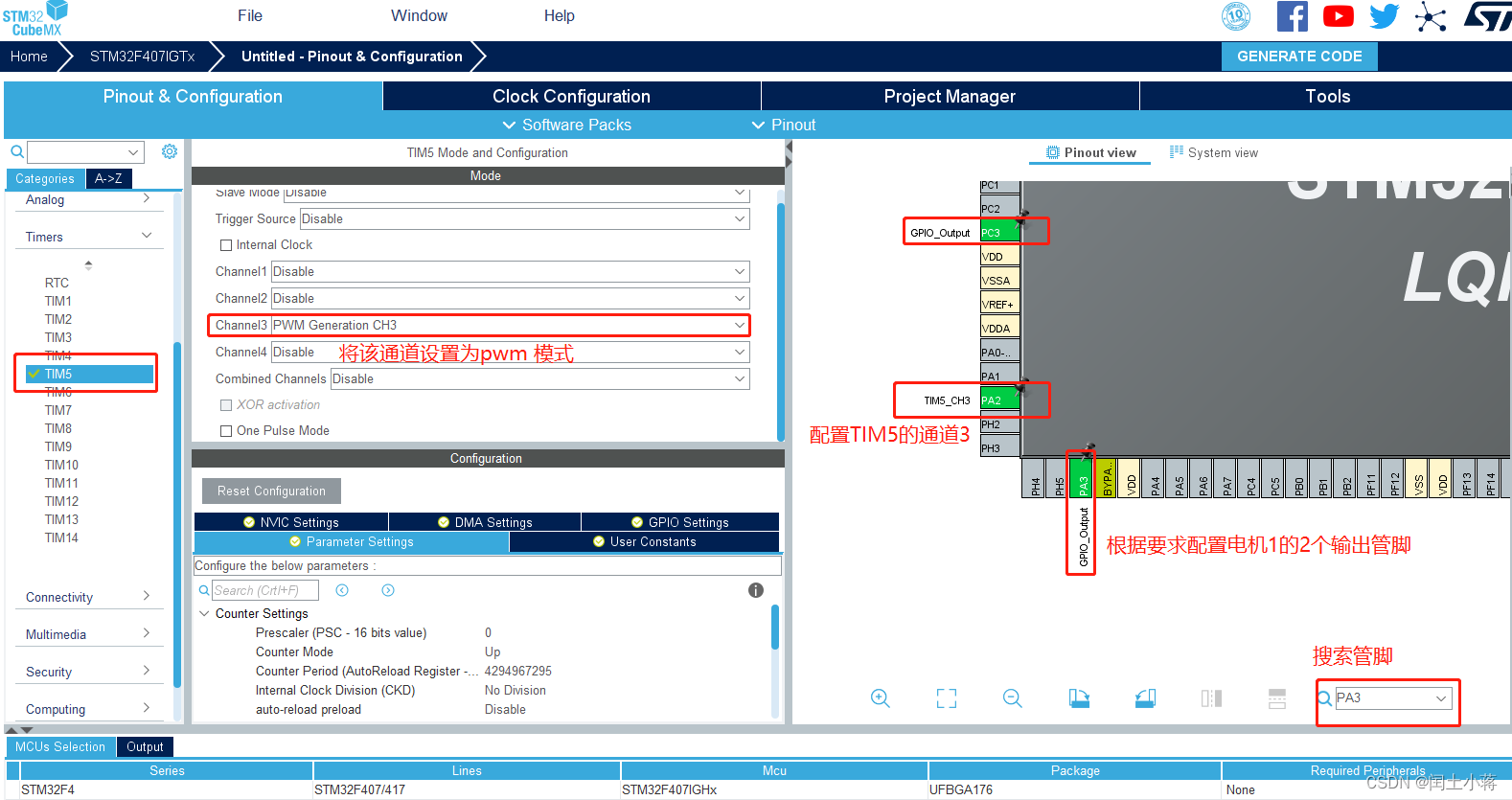Toggle One Pulse Mode checkbox
This screenshot has height=800, width=1512.
coord(226,431)
